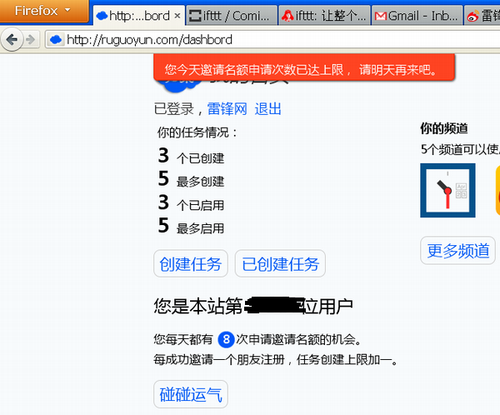The height and width of the screenshot is (415, 500).
Task: Click the 更多频道 button
Action: (x=458, y=250)
